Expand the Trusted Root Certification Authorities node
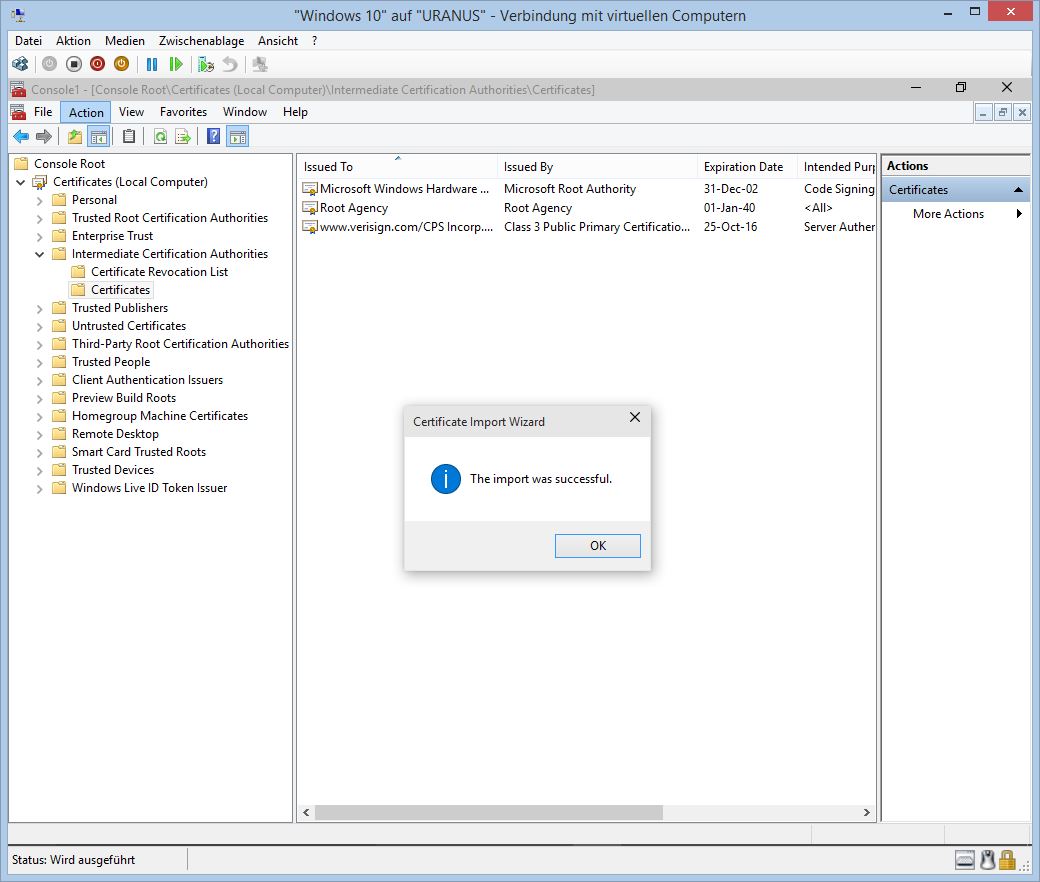 (40, 218)
